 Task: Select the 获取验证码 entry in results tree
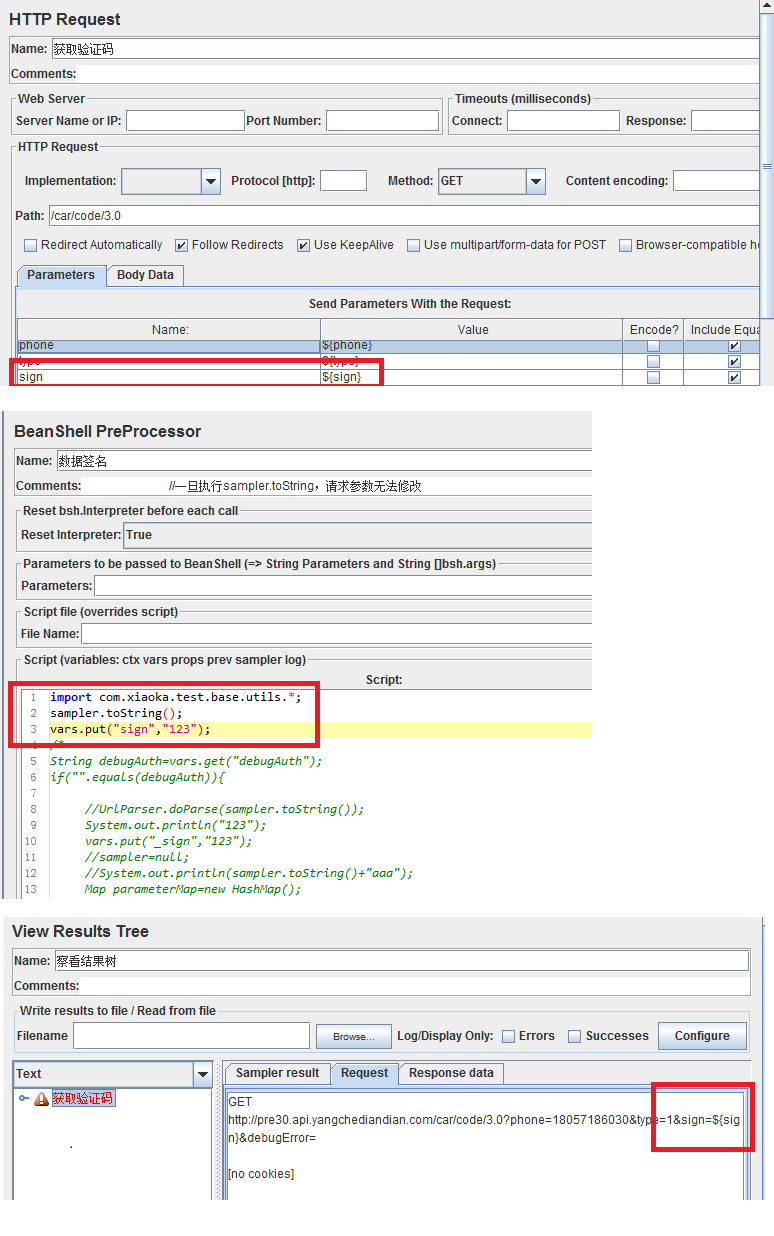point(83,1099)
